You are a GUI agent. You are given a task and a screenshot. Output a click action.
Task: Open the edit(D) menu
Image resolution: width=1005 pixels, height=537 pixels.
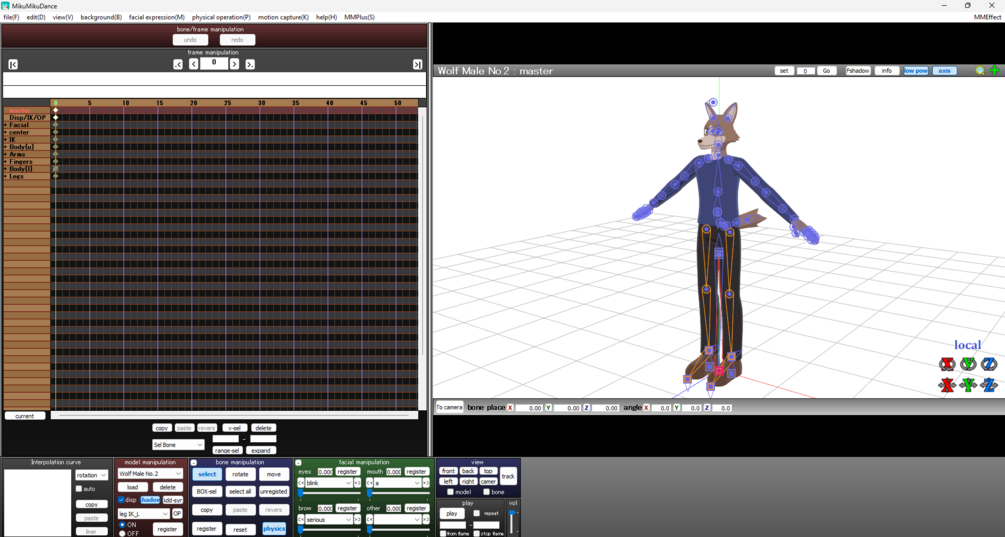(x=36, y=17)
